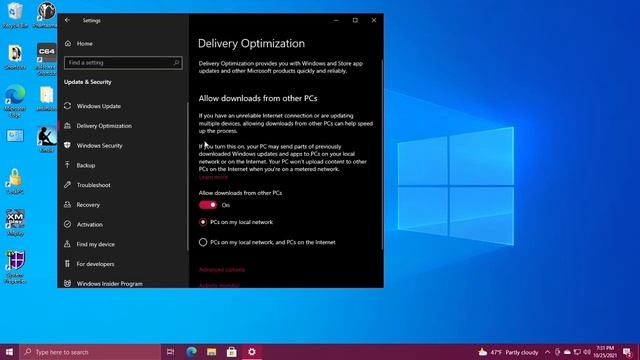This screenshot has width=640, height=360.
Task: Click the Windows Security shield icon
Action: pos(67,145)
